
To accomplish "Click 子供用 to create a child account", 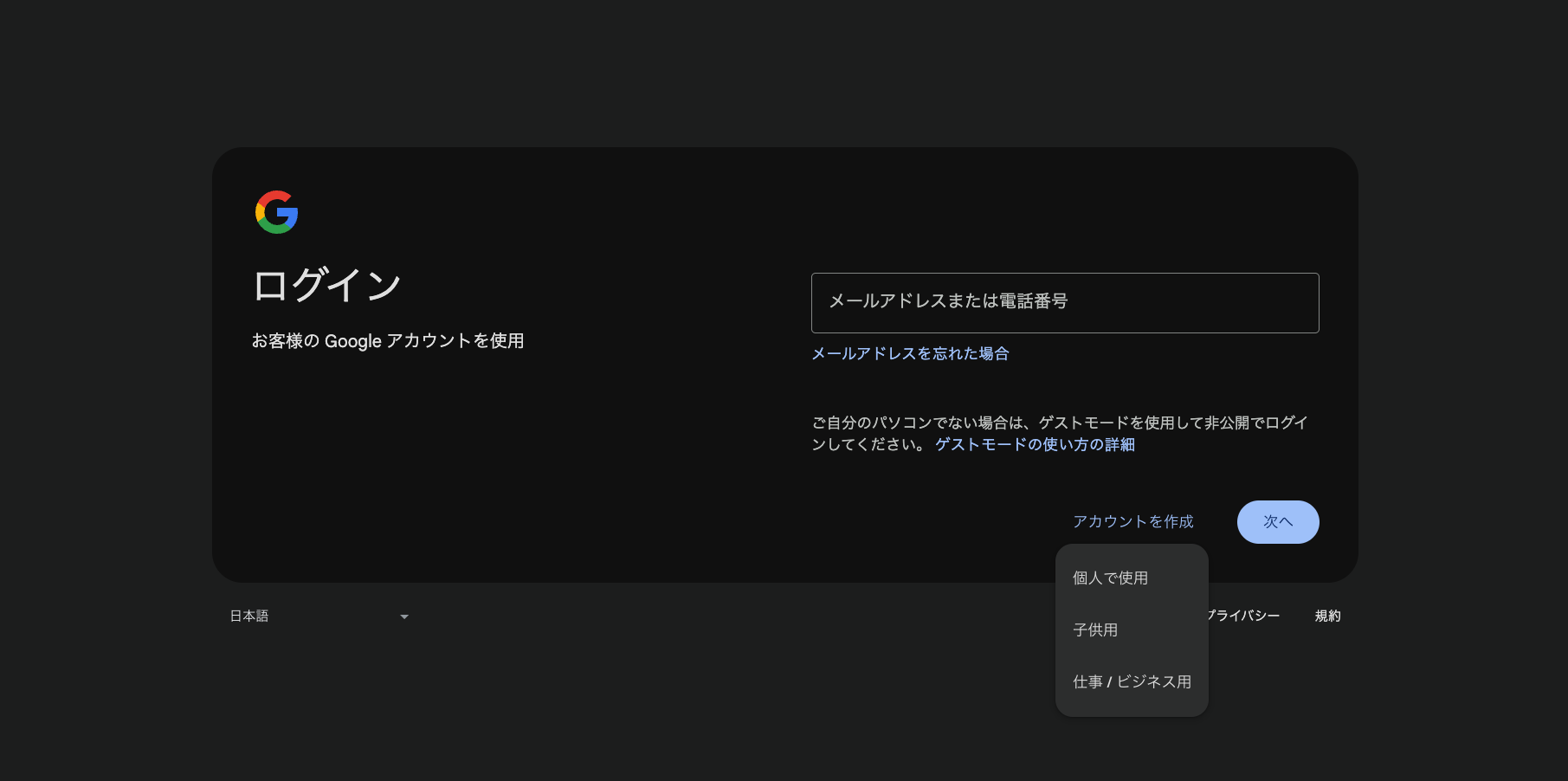I will pyautogui.click(x=1095, y=629).
